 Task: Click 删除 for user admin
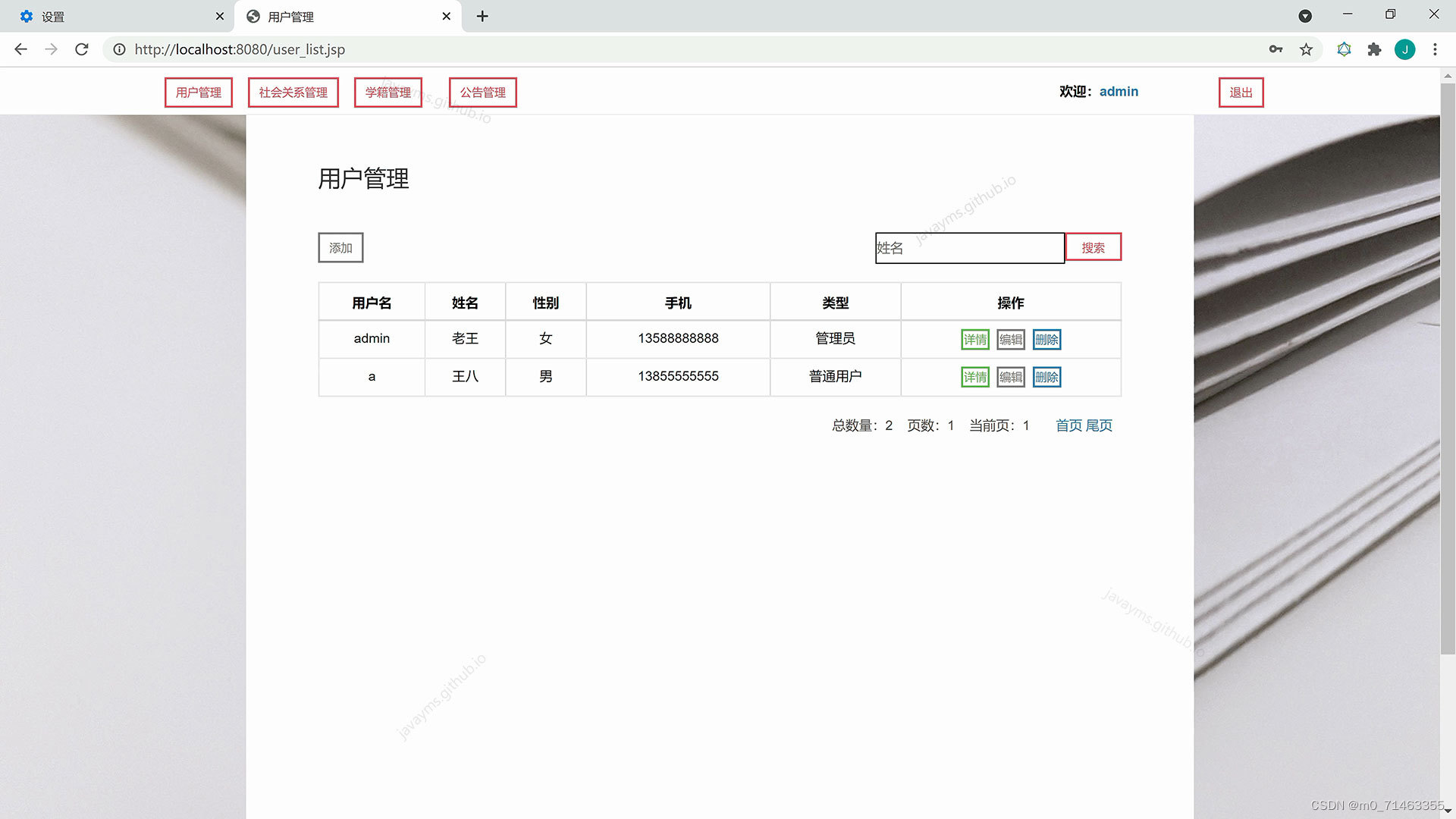1047,340
